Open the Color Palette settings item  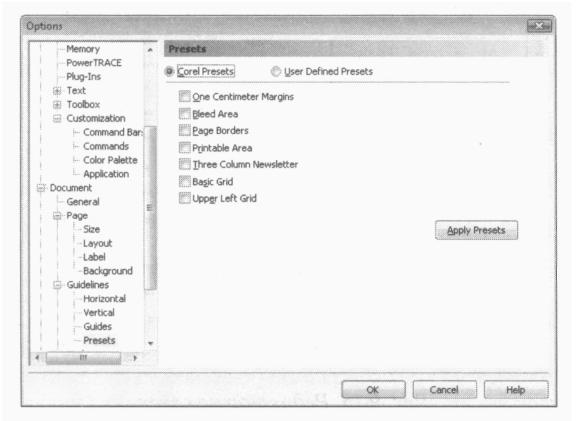pos(110,160)
